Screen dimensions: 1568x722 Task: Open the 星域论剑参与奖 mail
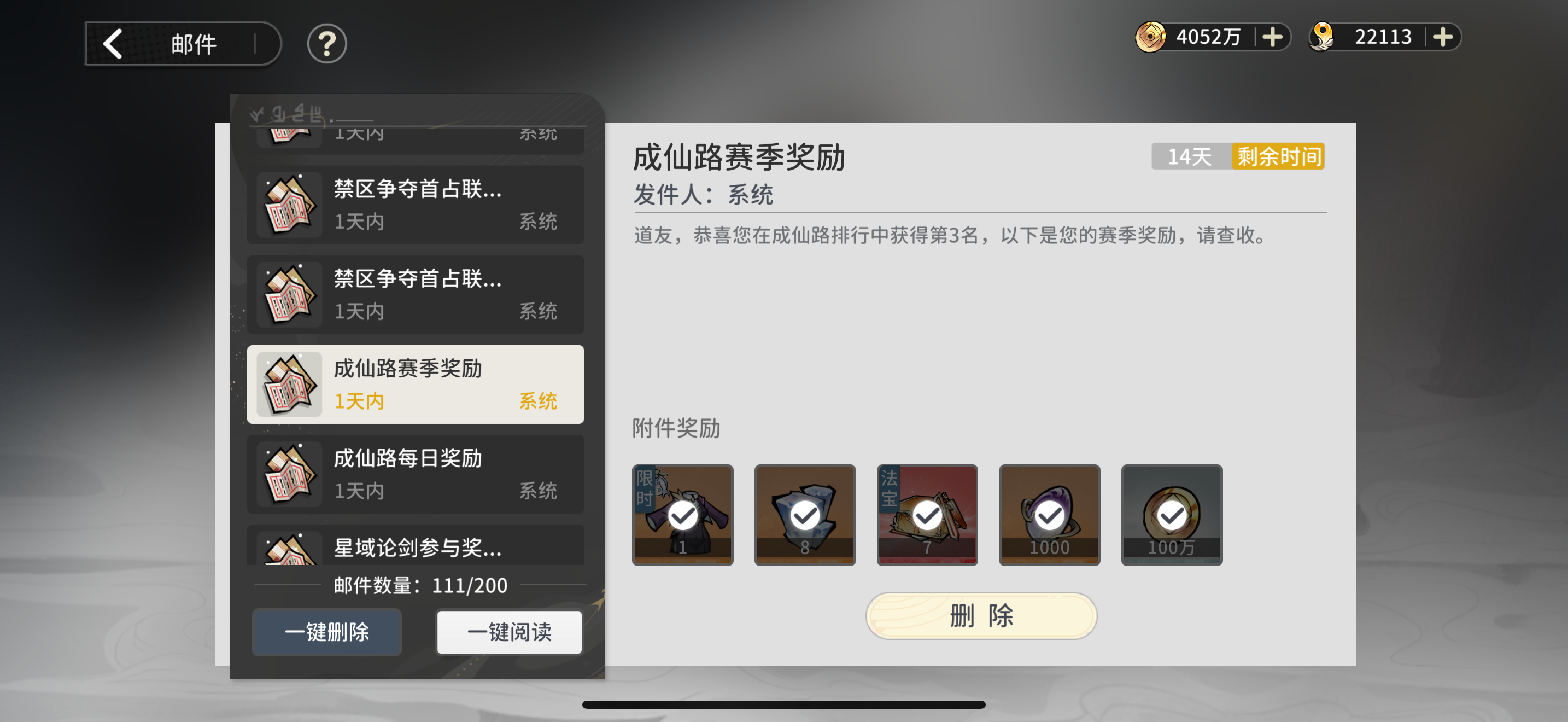pos(415,545)
